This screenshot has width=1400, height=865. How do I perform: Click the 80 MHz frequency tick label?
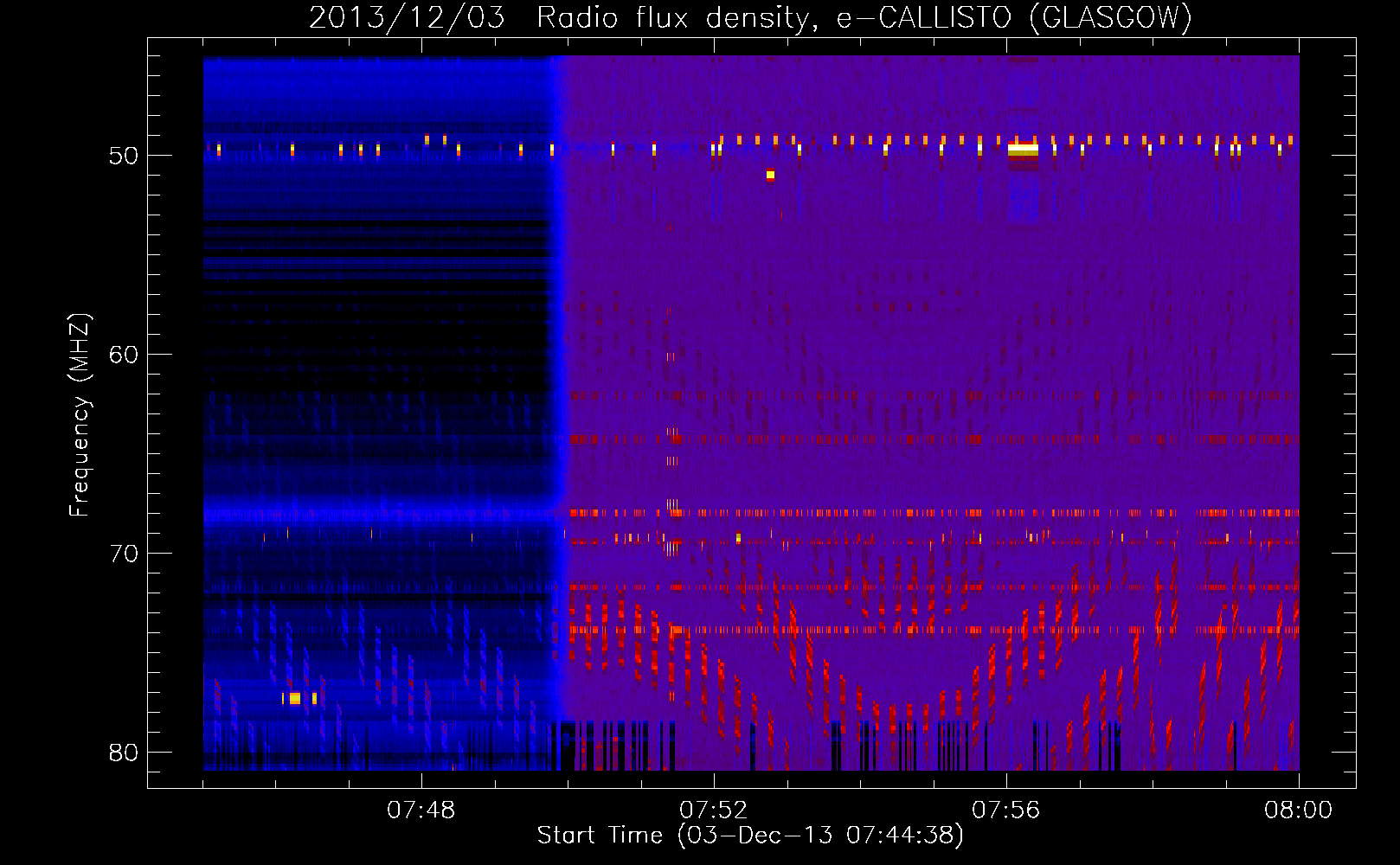click(x=125, y=753)
